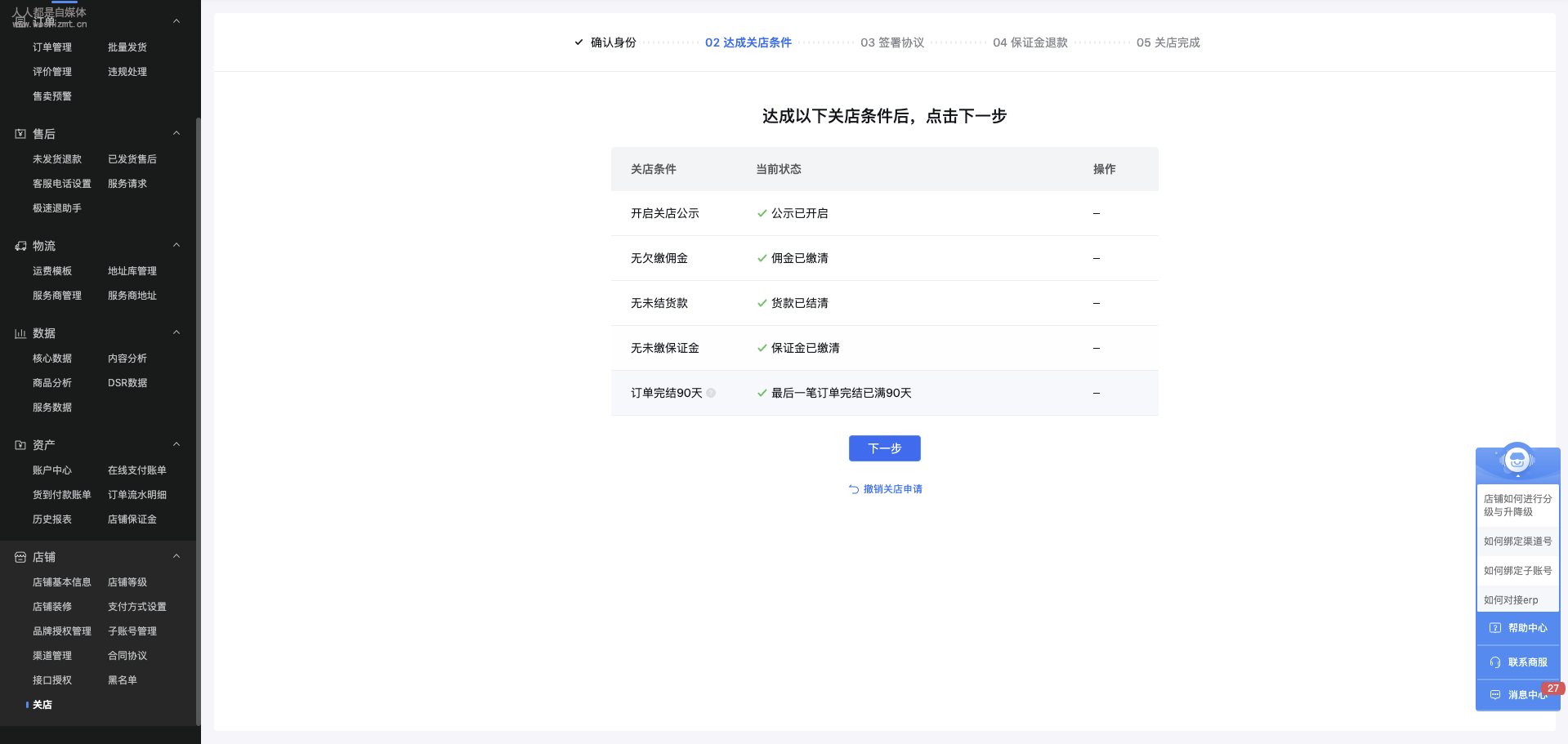Screen dimensions: 1568x744
Task: Click the undo arrow icon beside 撤销关店申请
Action: [x=854, y=489]
